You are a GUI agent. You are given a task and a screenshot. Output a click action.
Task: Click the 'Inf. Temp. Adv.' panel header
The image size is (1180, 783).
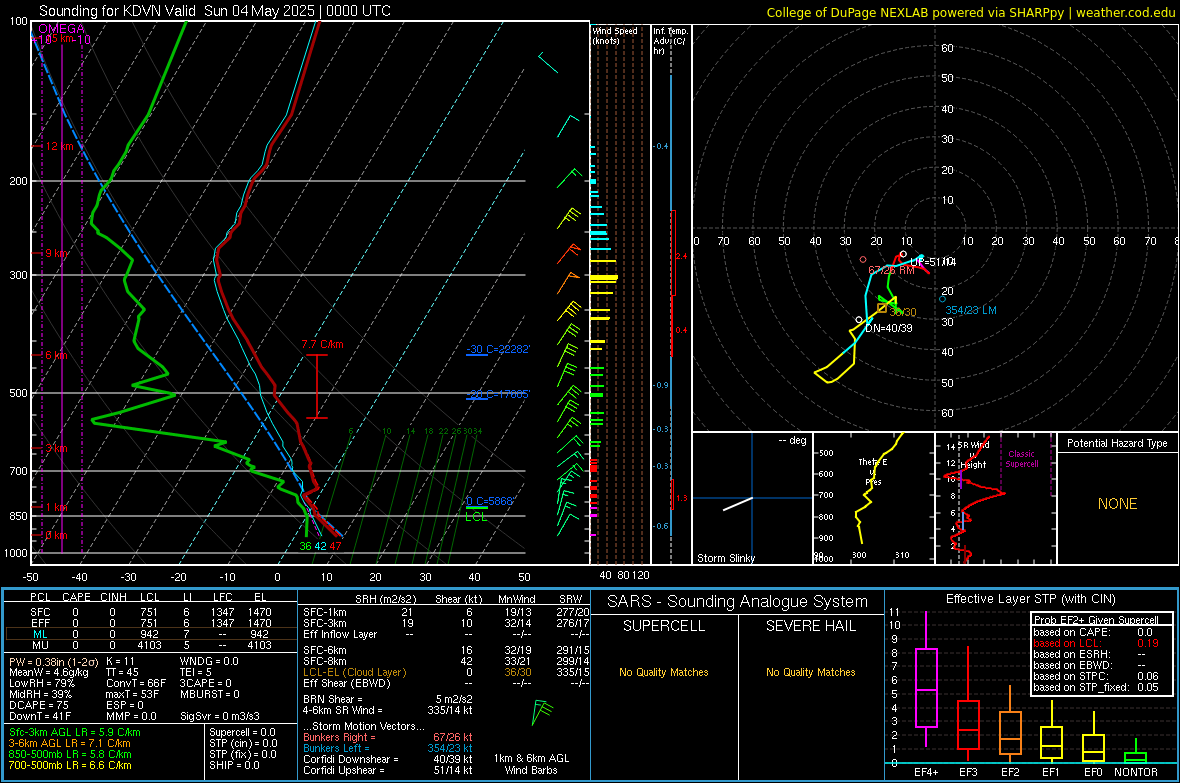pyautogui.click(x=670, y=41)
